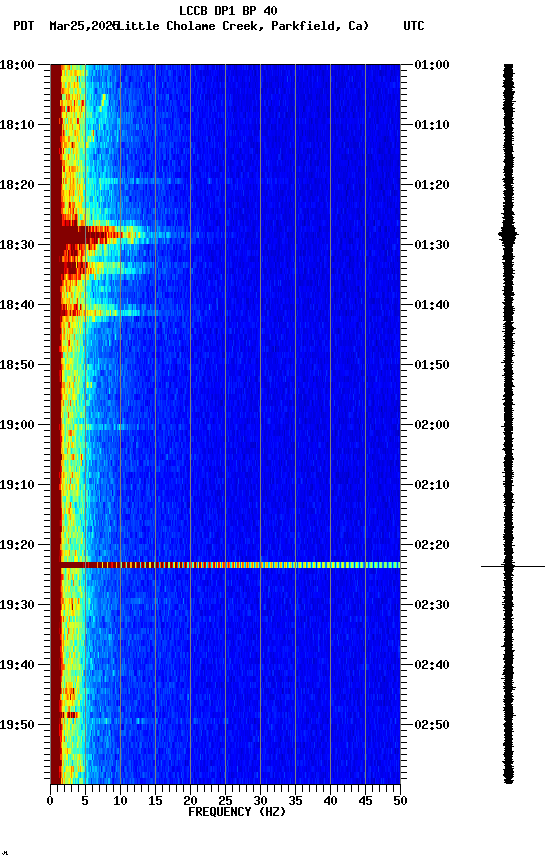Click the 19:50 PDT time label
This screenshot has height=864, width=552.
click(17, 725)
